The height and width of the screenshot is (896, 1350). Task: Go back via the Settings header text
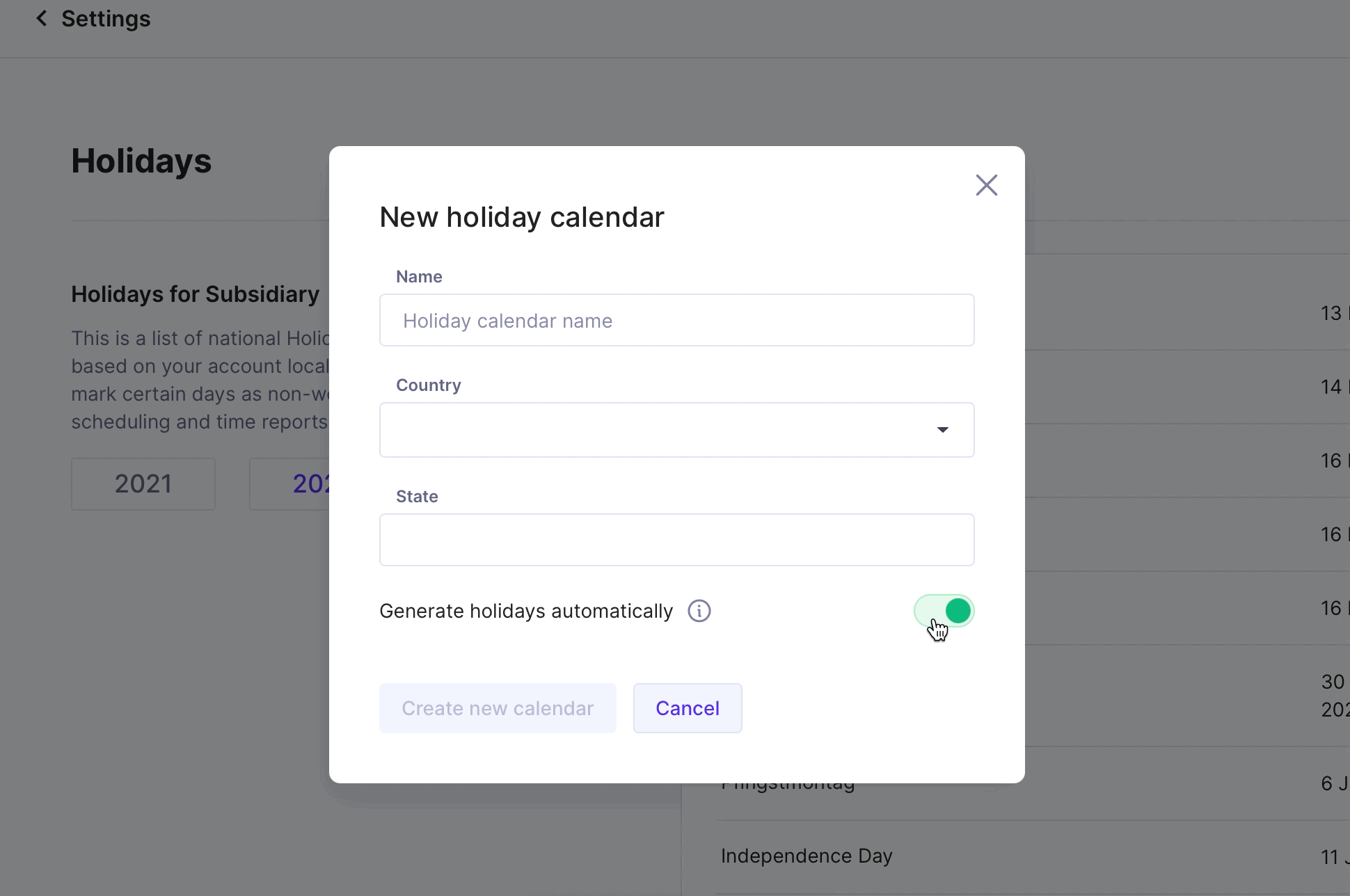(x=106, y=19)
